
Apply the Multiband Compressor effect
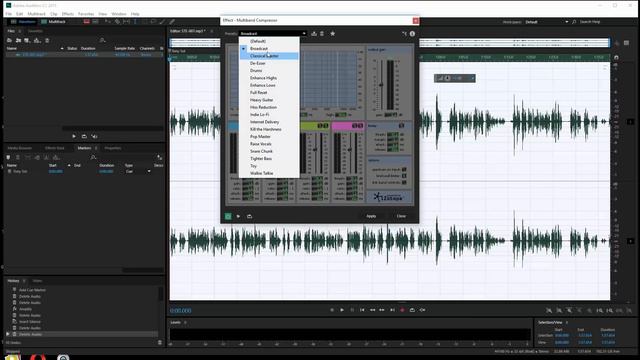pos(371,216)
